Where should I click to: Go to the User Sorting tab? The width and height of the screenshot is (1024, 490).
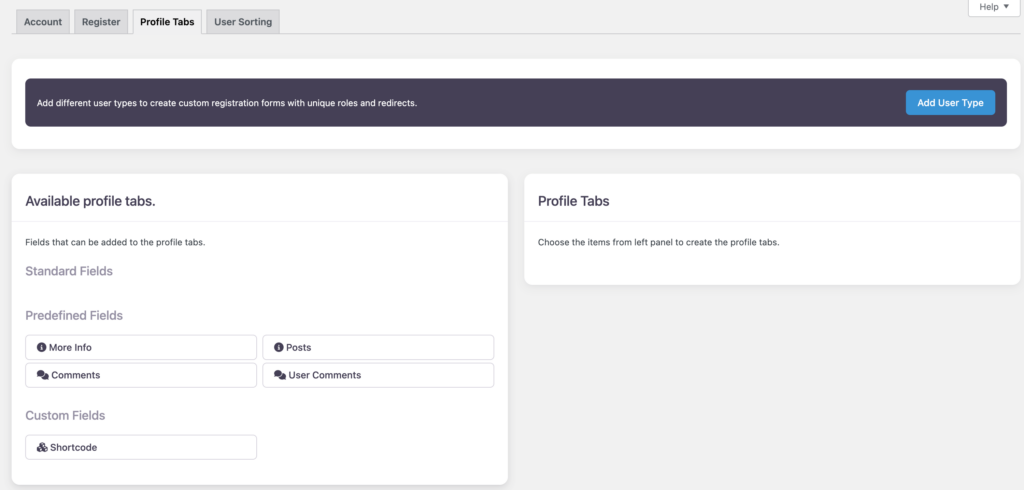[x=243, y=22]
